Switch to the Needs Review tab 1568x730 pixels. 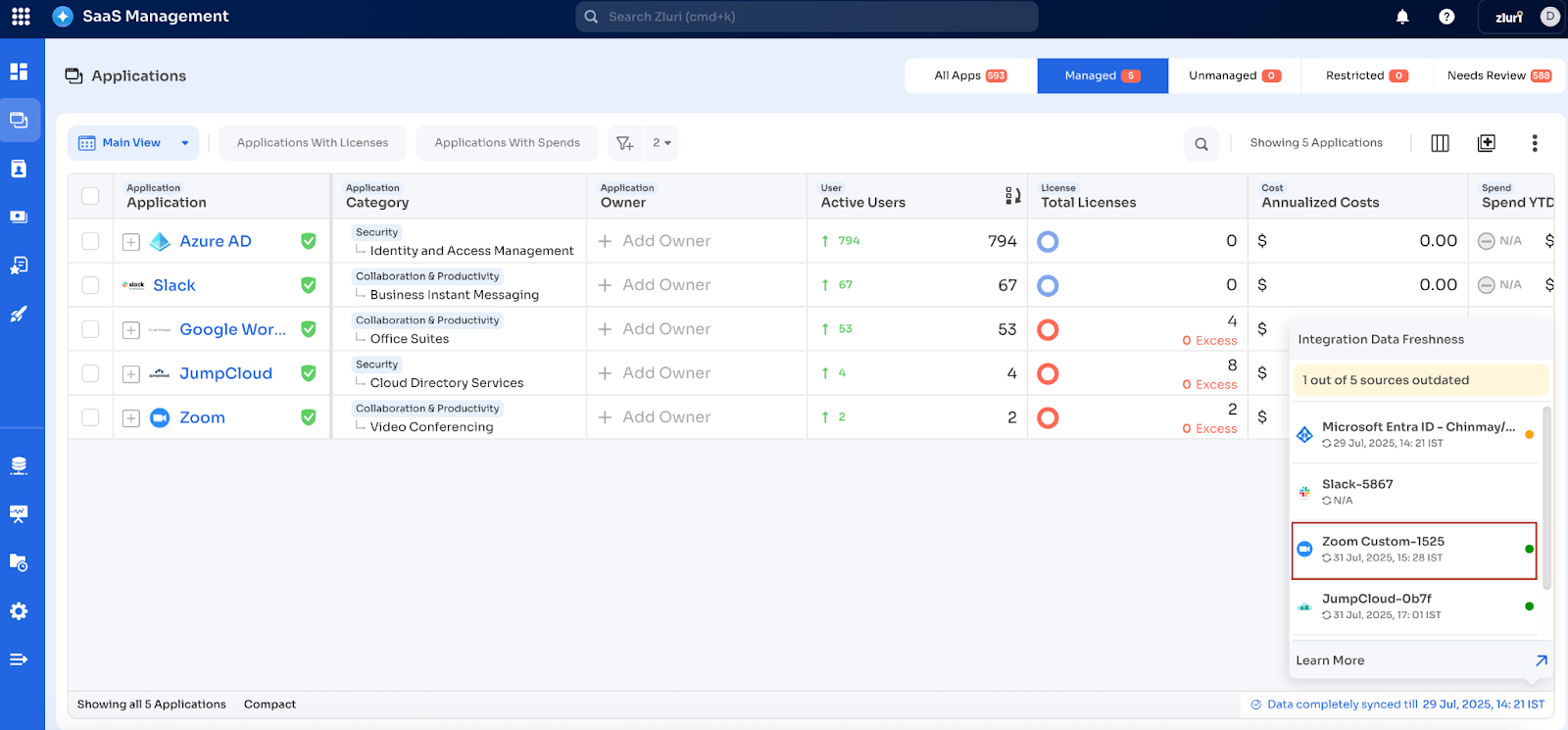pyautogui.click(x=1498, y=75)
